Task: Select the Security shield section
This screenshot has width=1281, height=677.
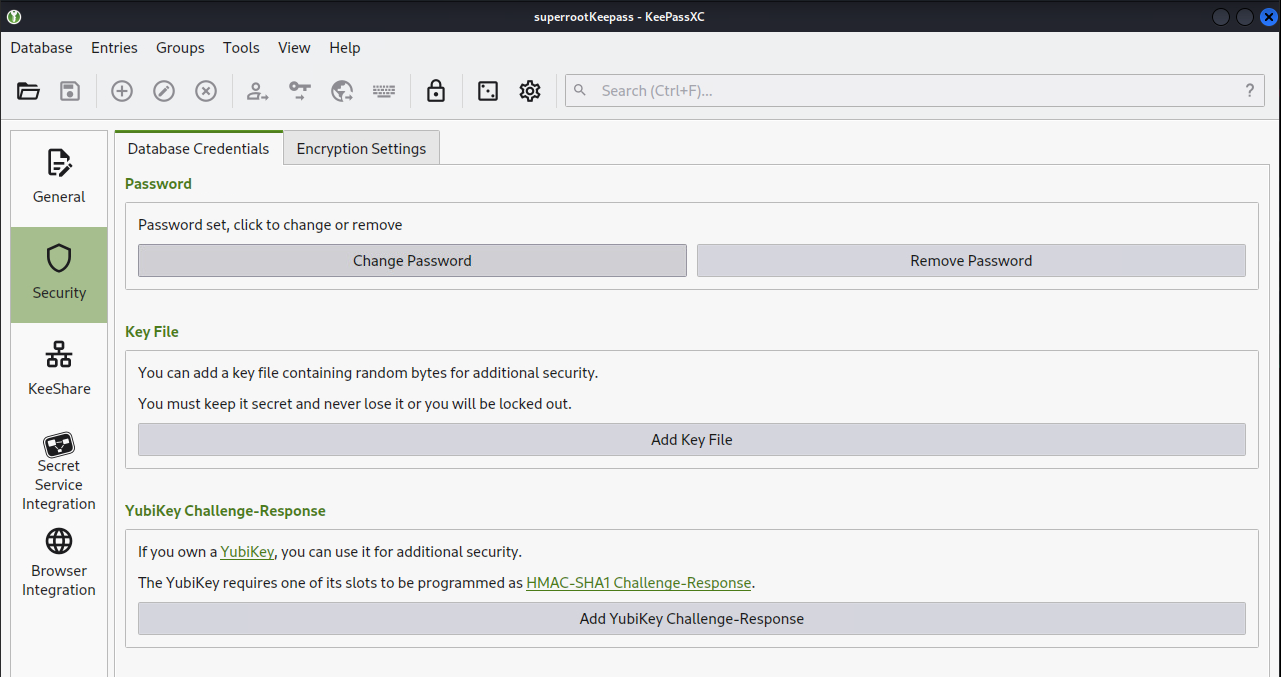Action: pyautogui.click(x=59, y=274)
